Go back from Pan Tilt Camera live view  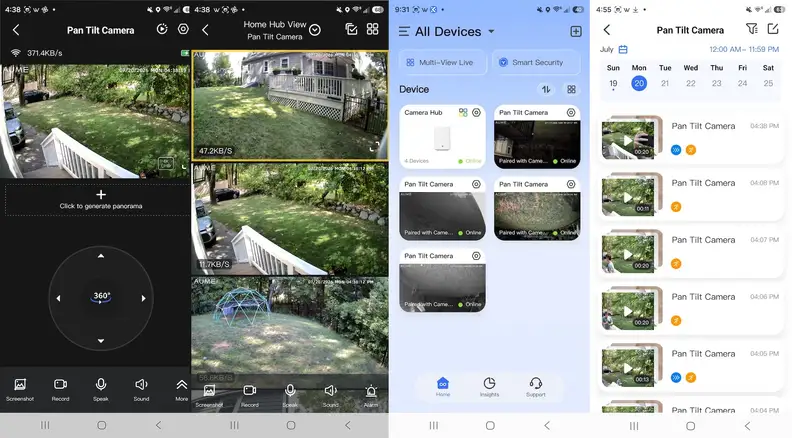pyautogui.click(x=16, y=30)
